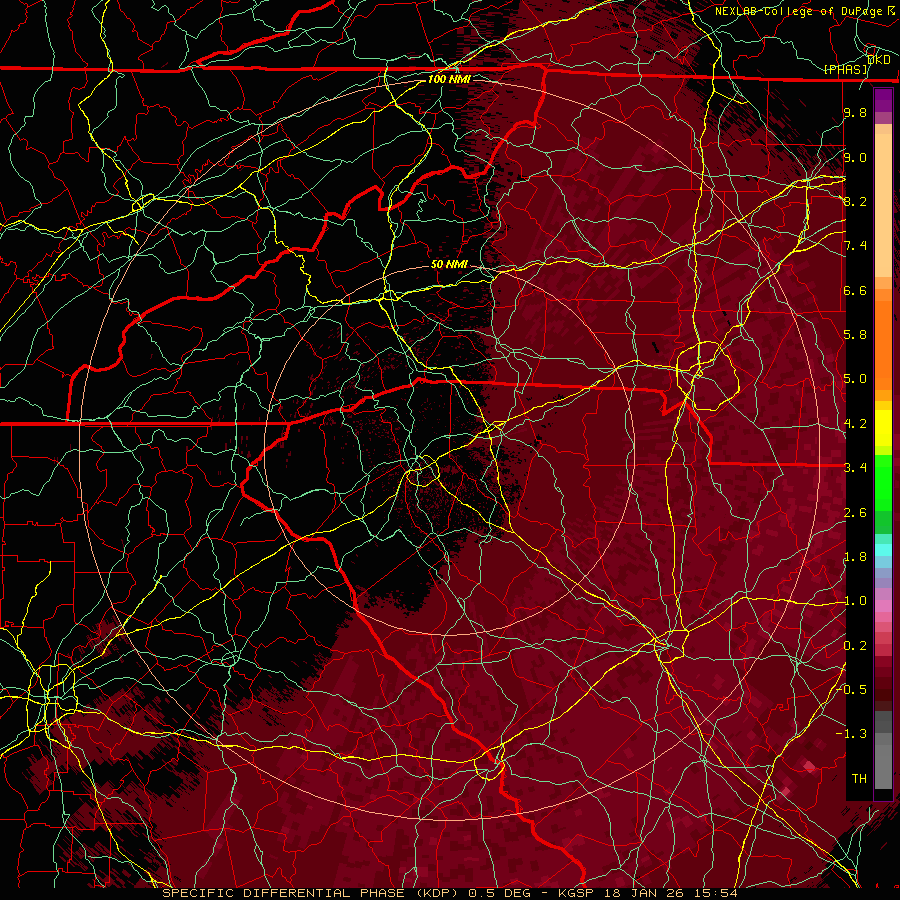This screenshot has width=900, height=900.
Task: Click the TH label on the color scale
Action: [859, 779]
